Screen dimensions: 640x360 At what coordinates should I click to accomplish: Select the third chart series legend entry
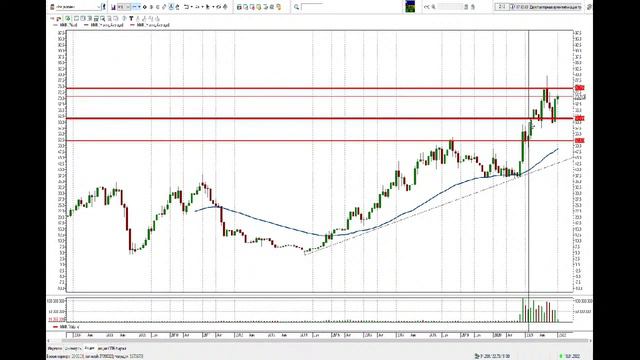150,25
